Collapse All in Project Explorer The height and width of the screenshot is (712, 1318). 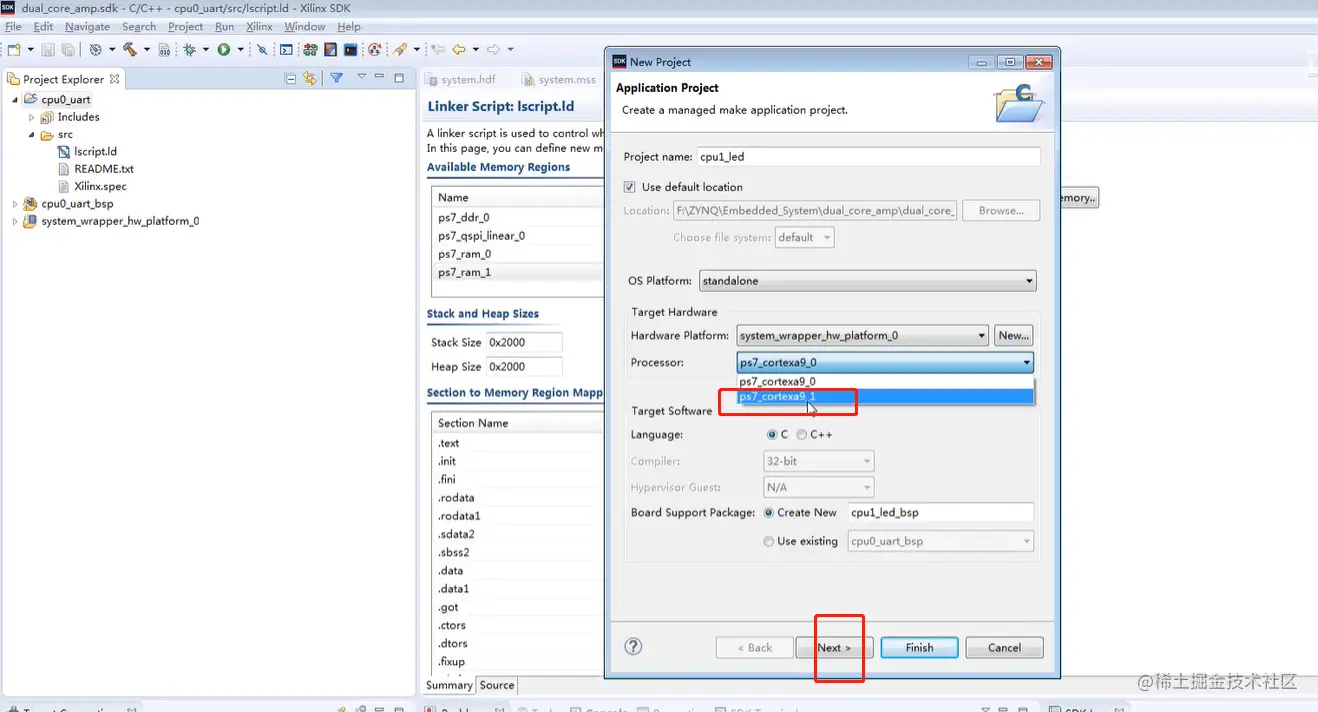[x=291, y=78]
